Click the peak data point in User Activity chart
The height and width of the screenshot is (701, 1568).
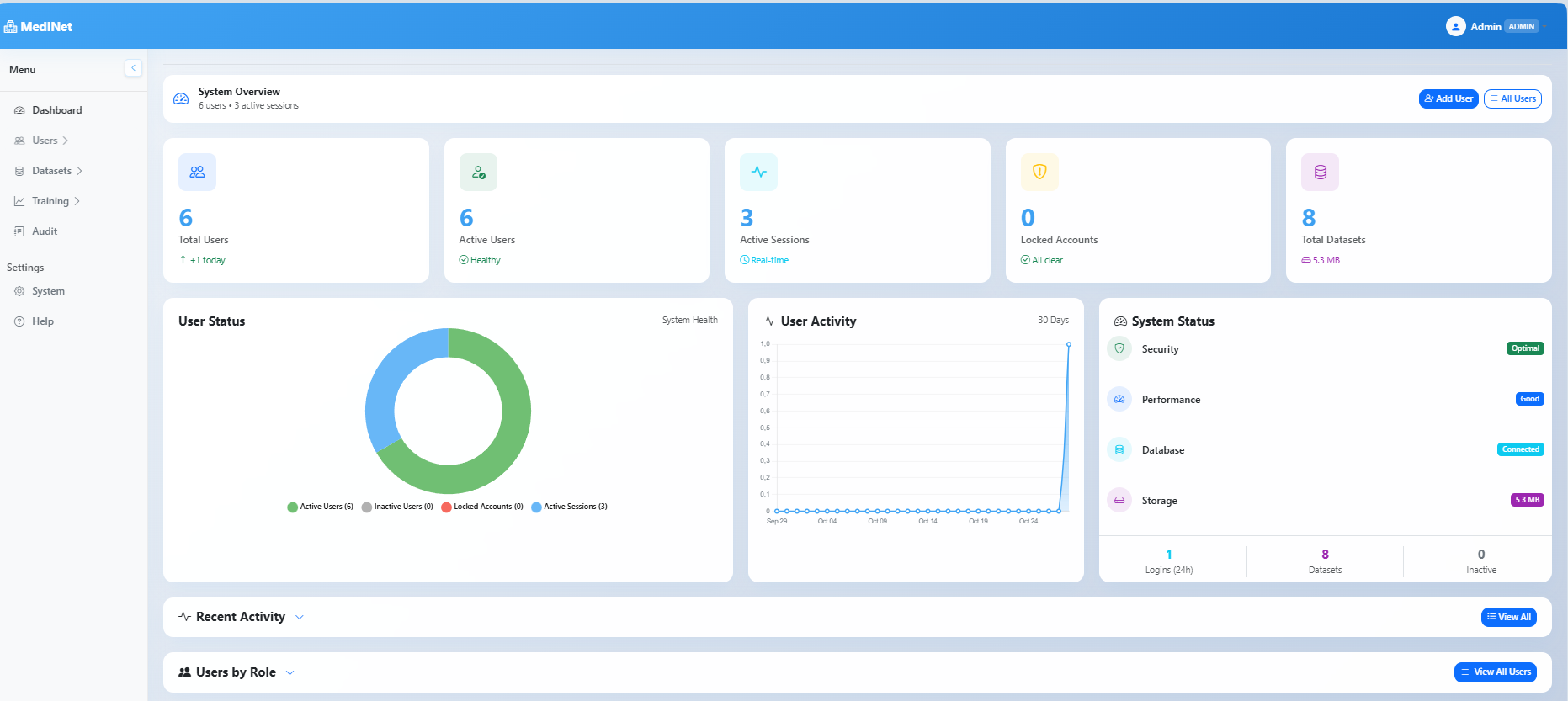click(1069, 344)
